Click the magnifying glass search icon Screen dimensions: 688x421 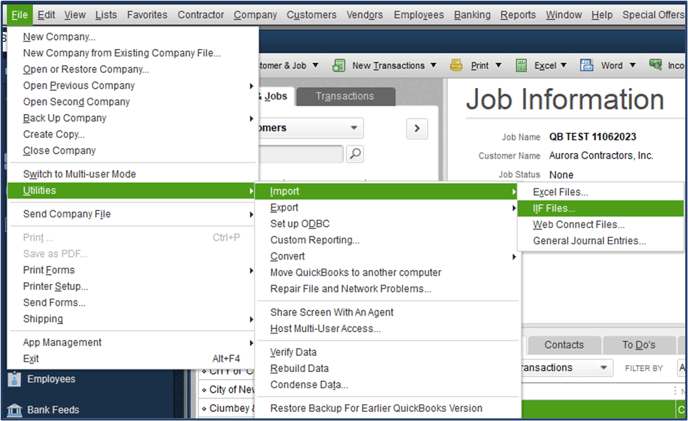point(355,154)
